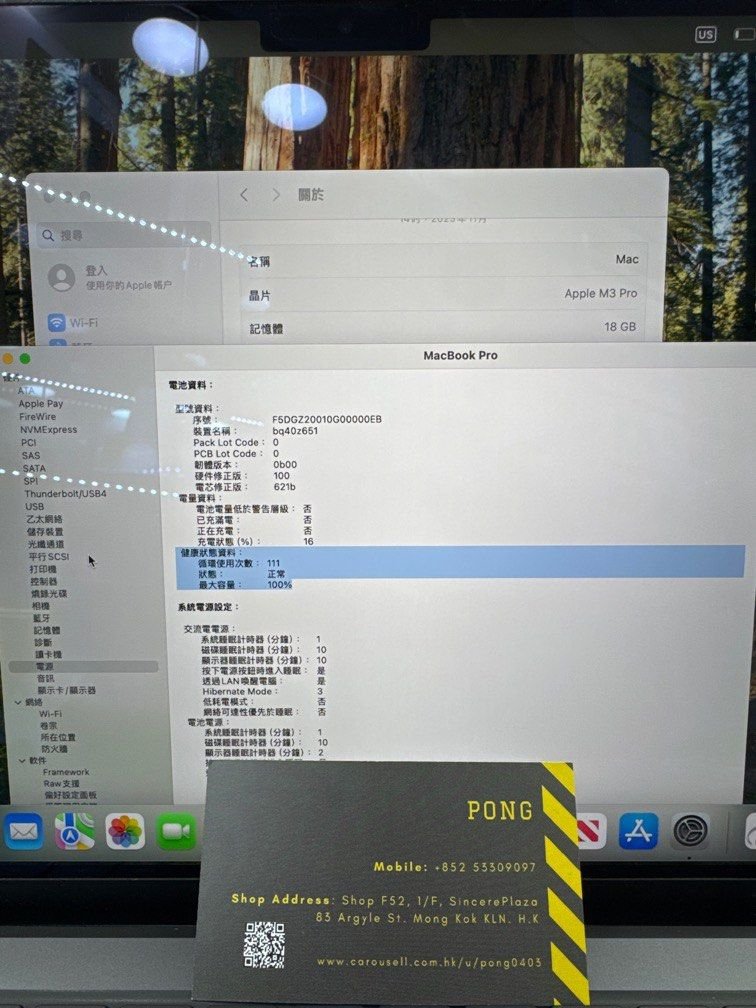Select 防火牆 under 網絡
Screen dimensions: 756x1008
pos(55,749)
